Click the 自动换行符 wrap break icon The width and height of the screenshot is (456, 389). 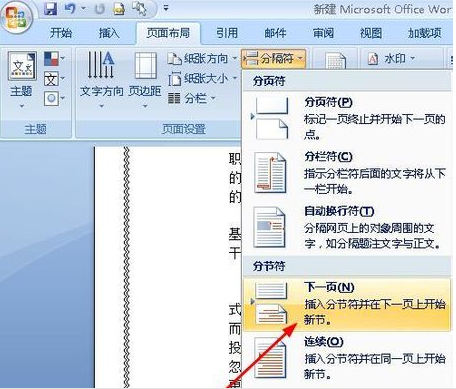[269, 227]
